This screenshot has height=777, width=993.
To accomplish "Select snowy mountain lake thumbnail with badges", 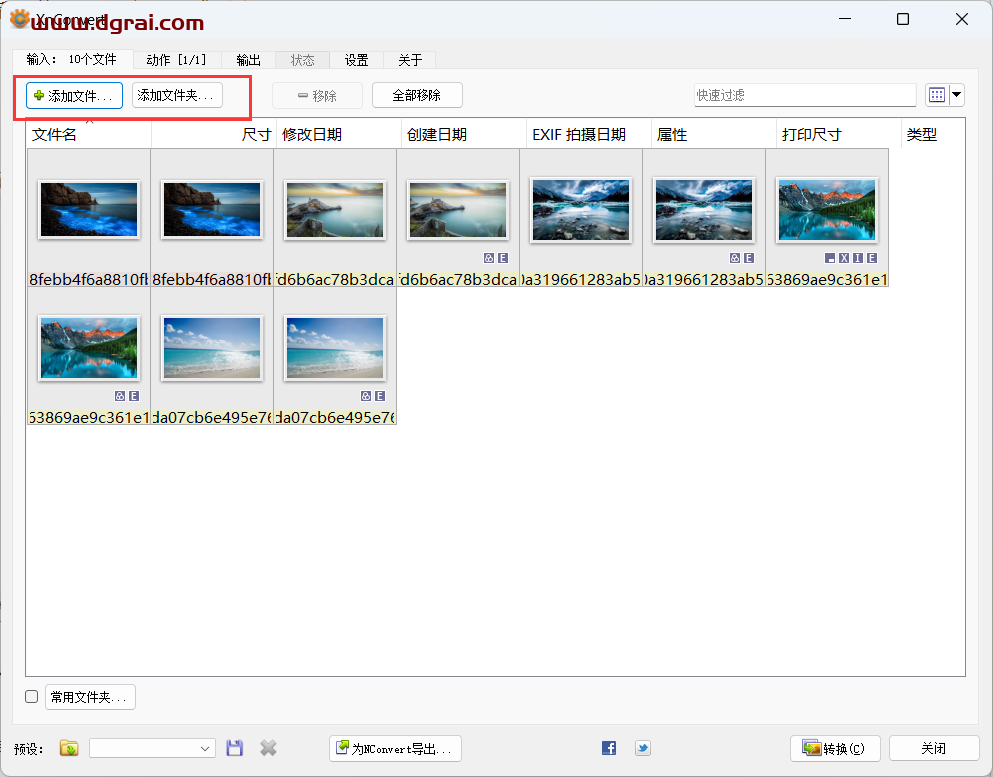I will click(x=704, y=210).
